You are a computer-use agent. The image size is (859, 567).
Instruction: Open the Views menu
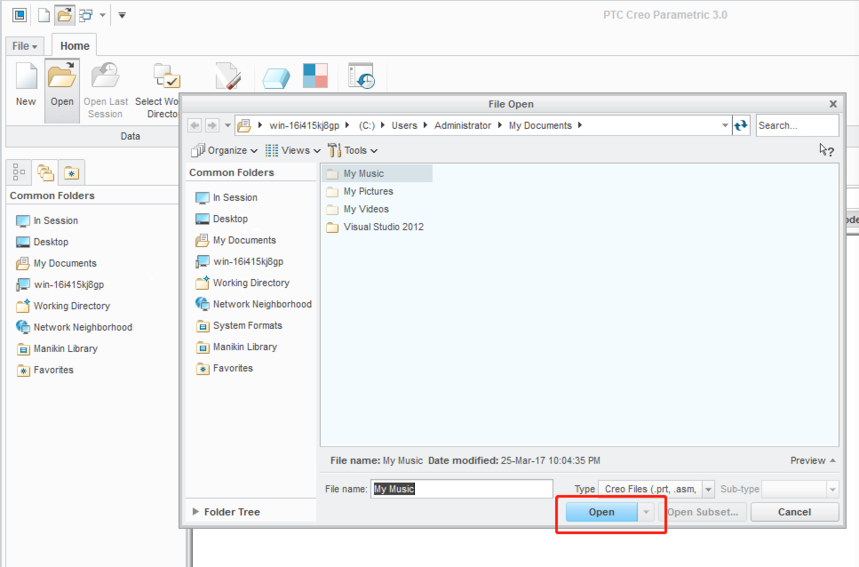coord(293,151)
